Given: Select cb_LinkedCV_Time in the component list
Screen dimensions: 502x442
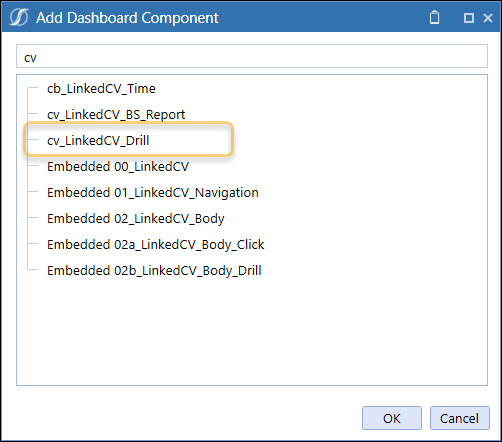Looking at the screenshot, I should pos(101,89).
